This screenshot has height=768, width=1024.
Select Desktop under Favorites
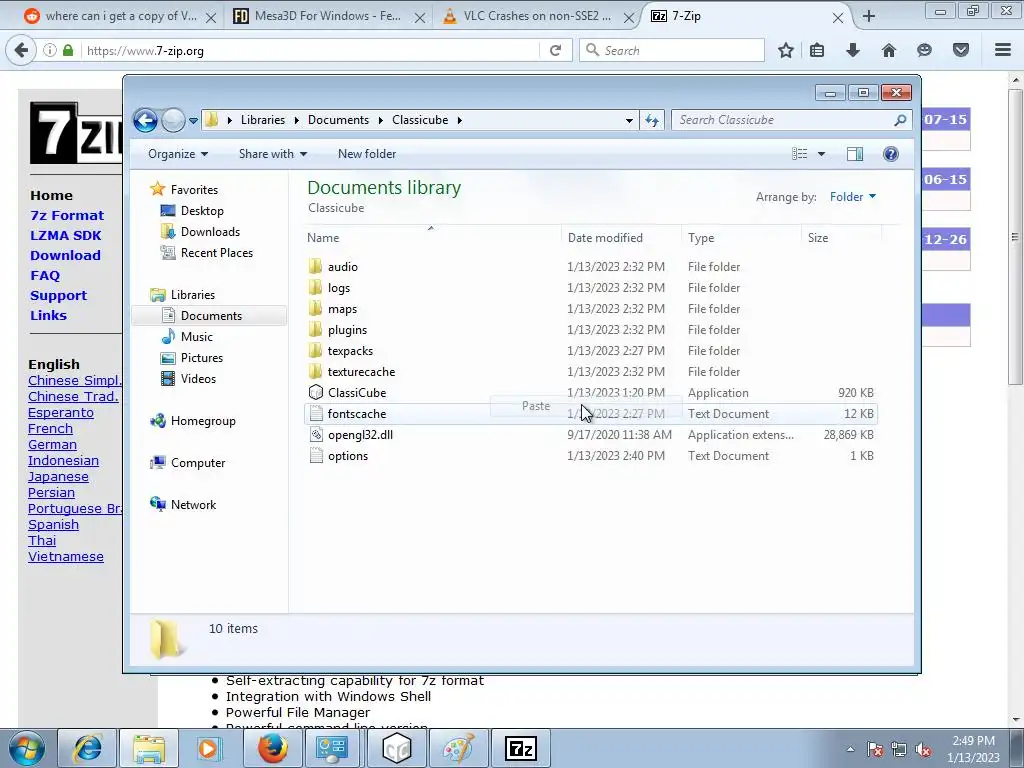(x=202, y=211)
